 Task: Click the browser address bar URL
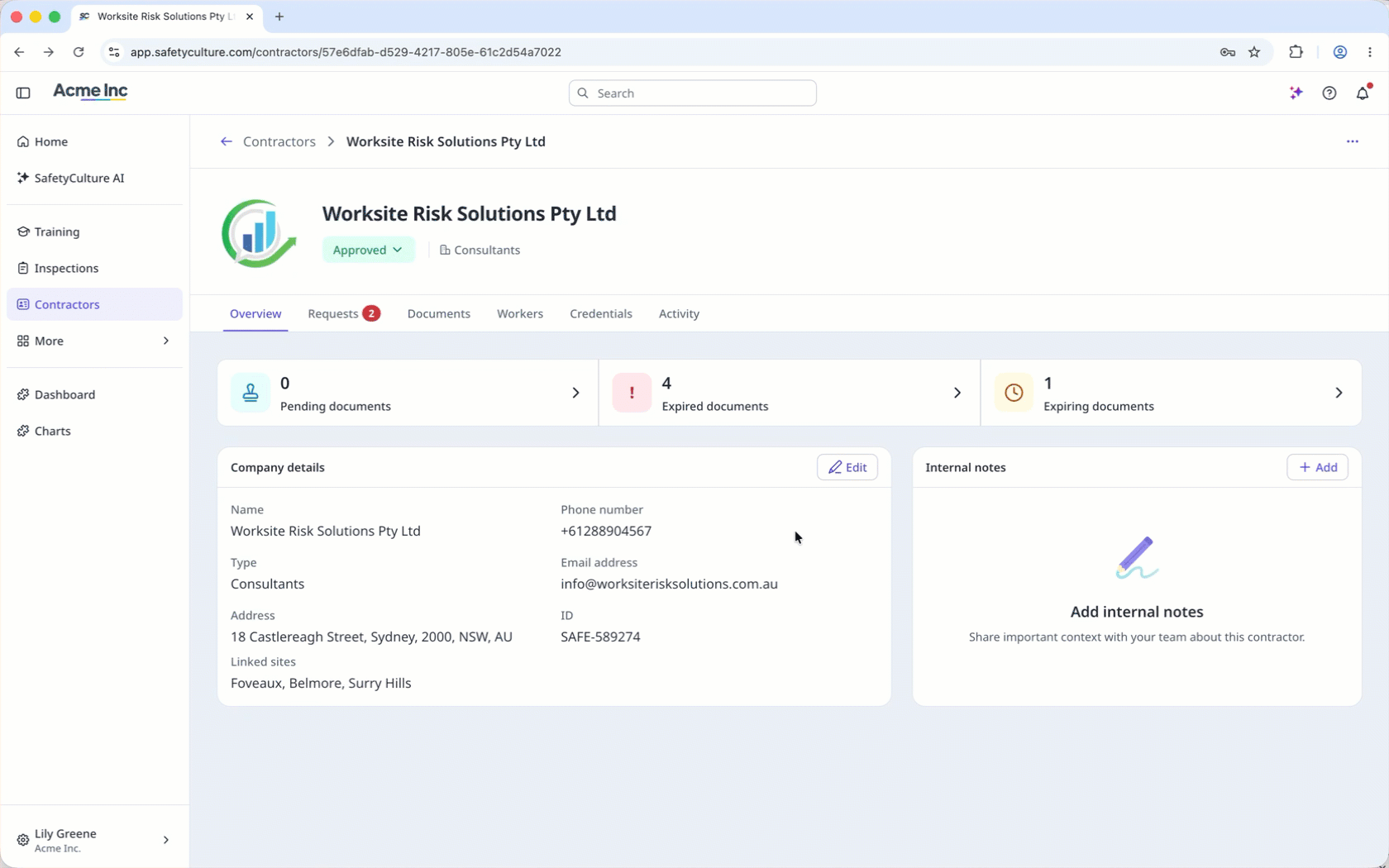point(346,52)
